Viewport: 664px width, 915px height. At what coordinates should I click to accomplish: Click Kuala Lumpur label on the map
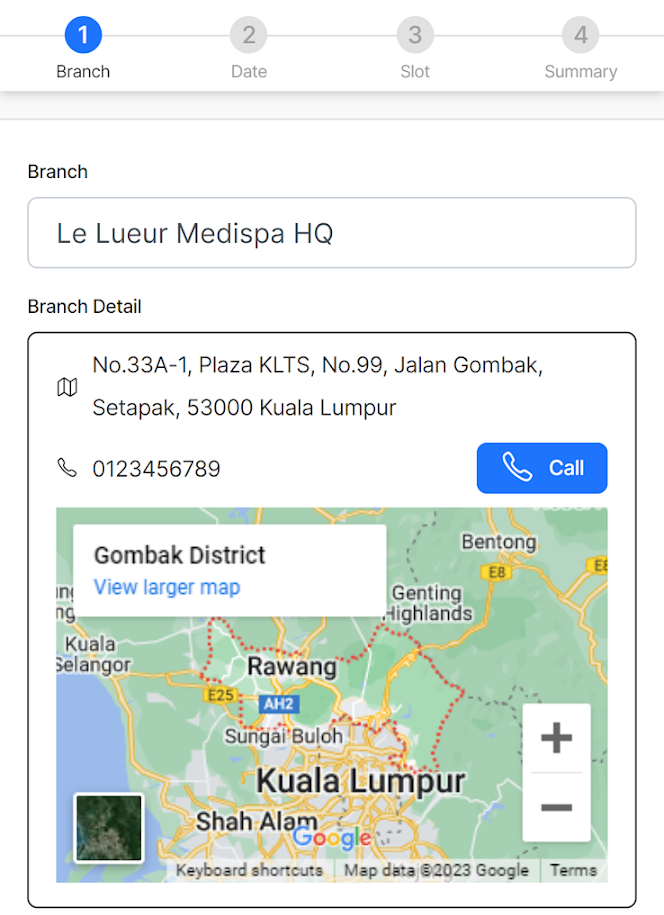click(x=361, y=781)
